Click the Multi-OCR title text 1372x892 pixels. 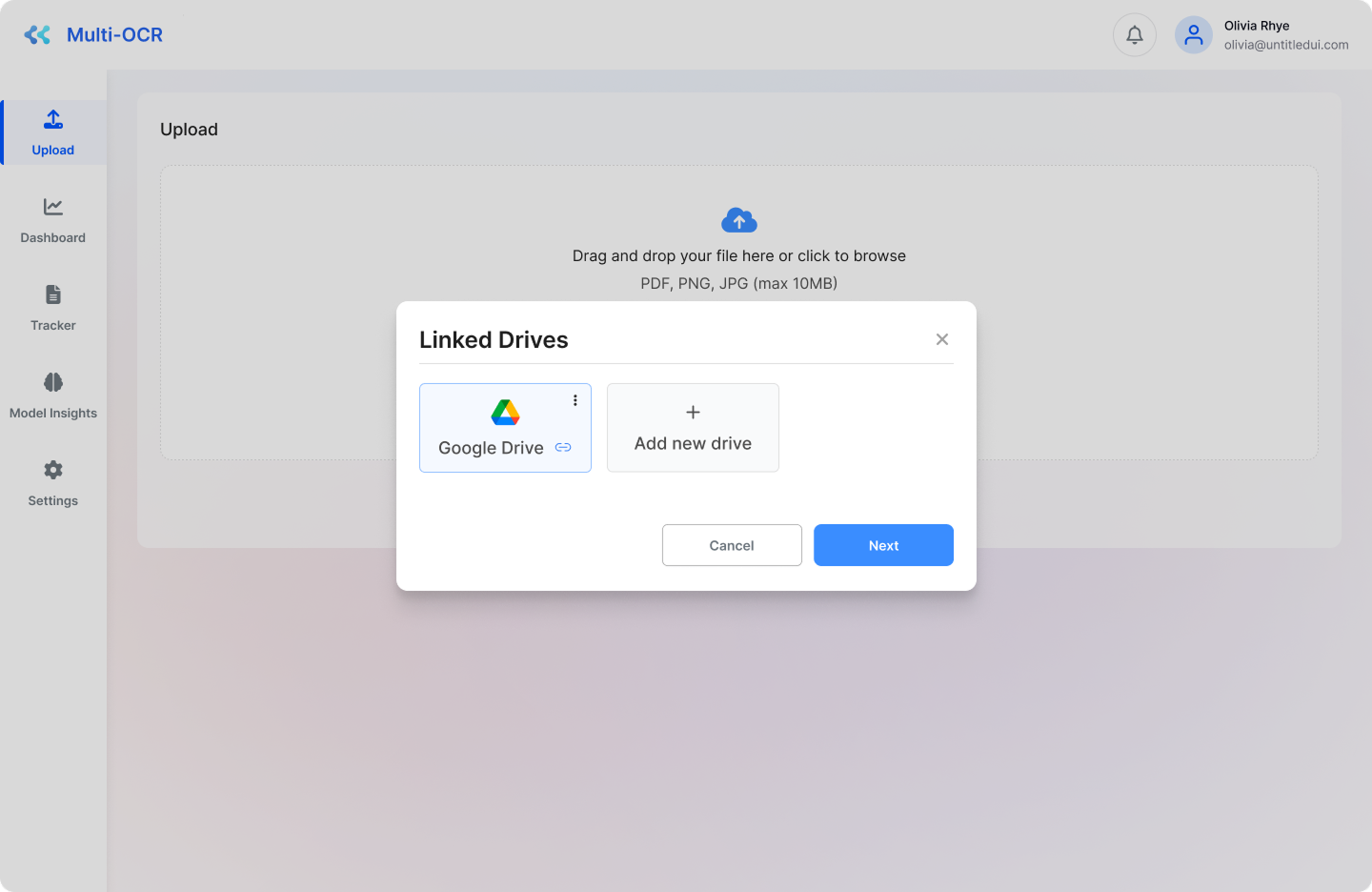[x=114, y=35]
